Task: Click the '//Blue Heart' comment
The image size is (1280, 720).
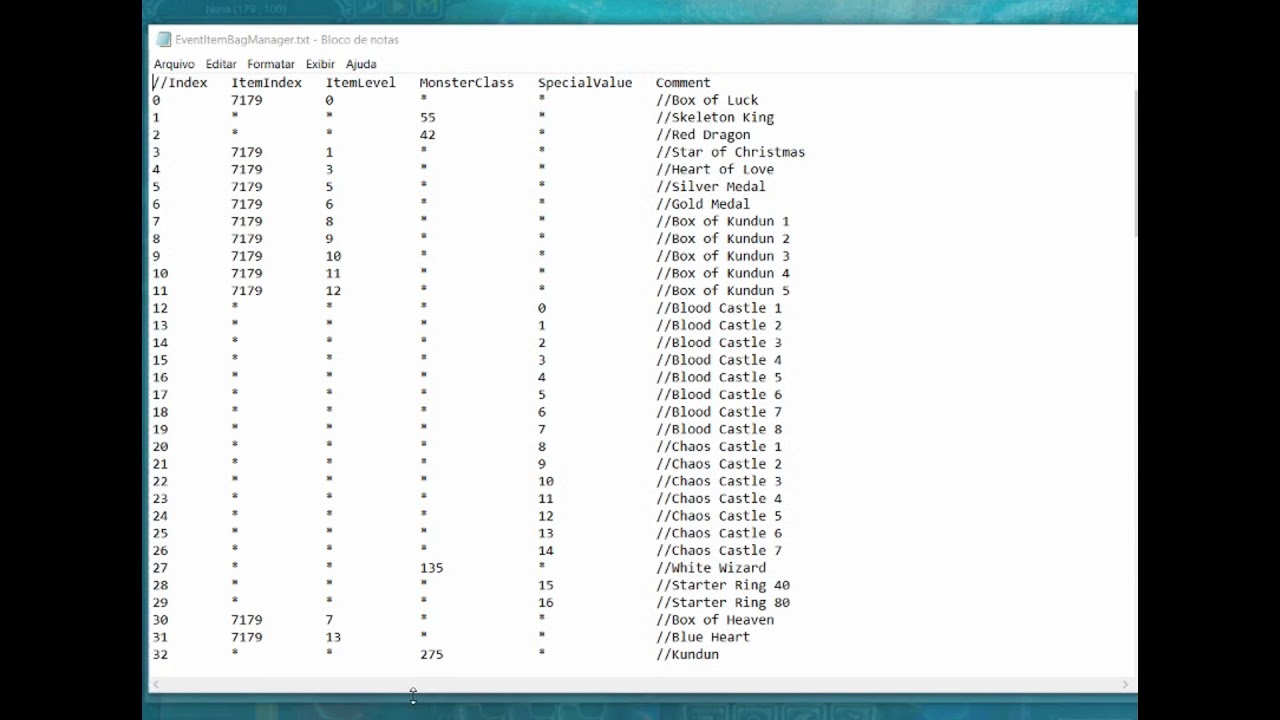Action: 703,637
